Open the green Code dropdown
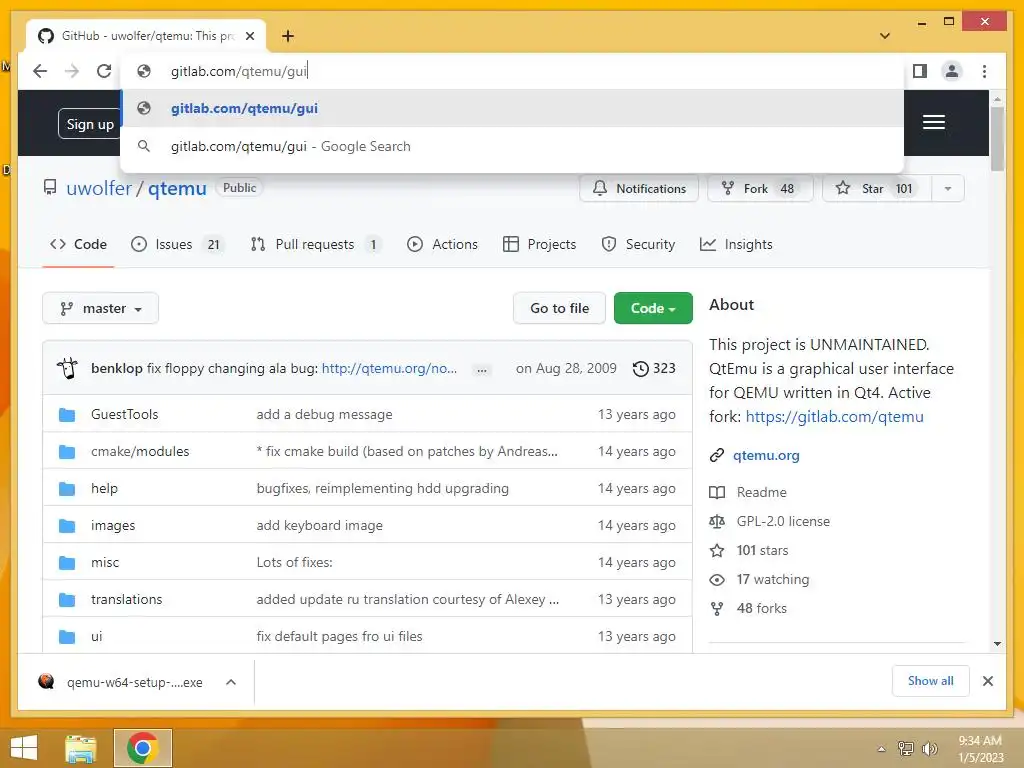 pyautogui.click(x=653, y=308)
